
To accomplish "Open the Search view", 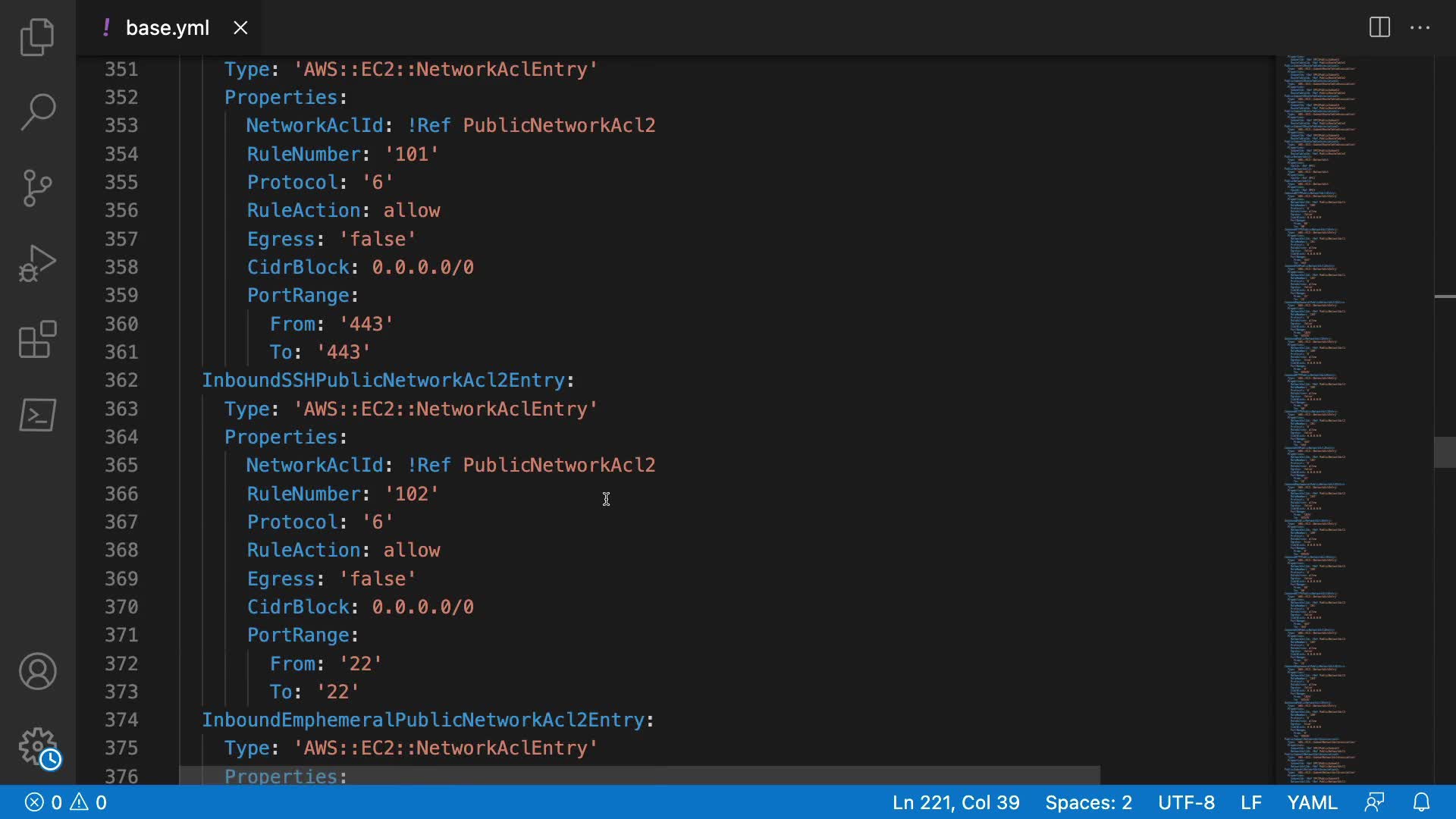I will pyautogui.click(x=37, y=112).
